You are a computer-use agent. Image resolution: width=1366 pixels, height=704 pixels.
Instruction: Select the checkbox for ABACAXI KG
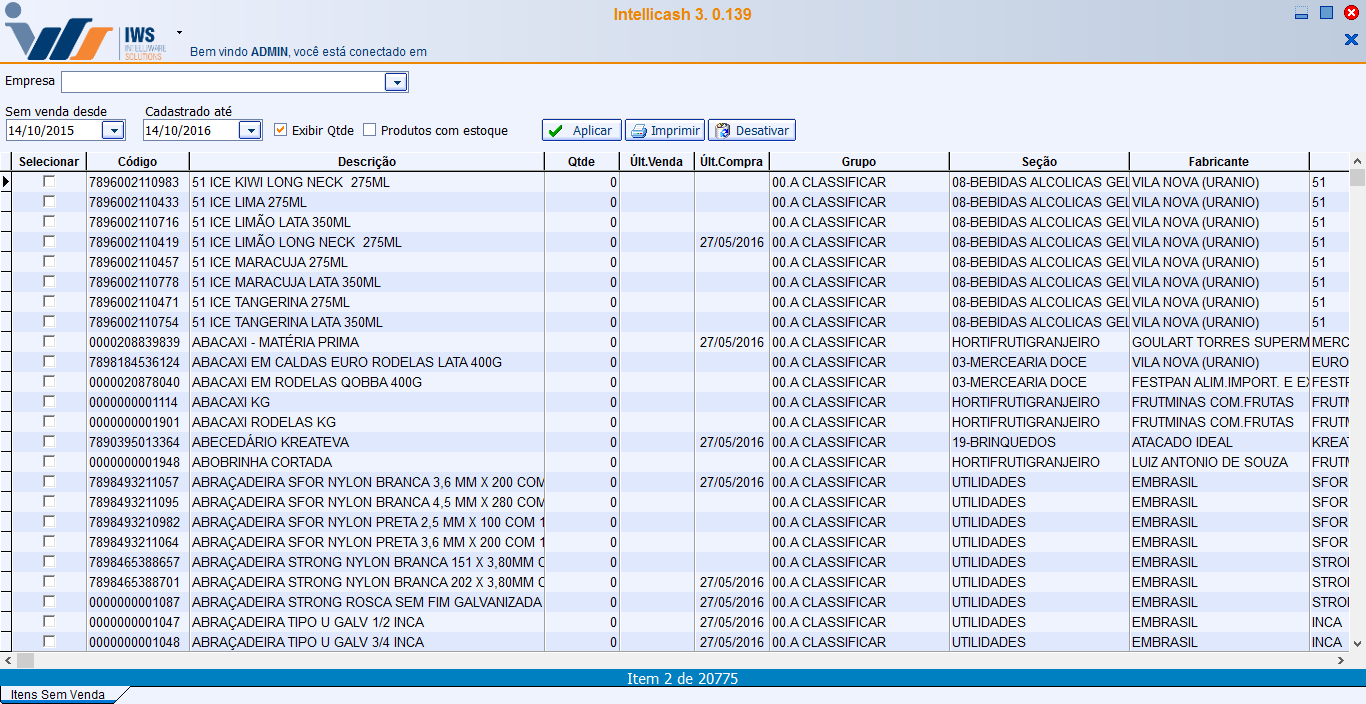coord(48,402)
